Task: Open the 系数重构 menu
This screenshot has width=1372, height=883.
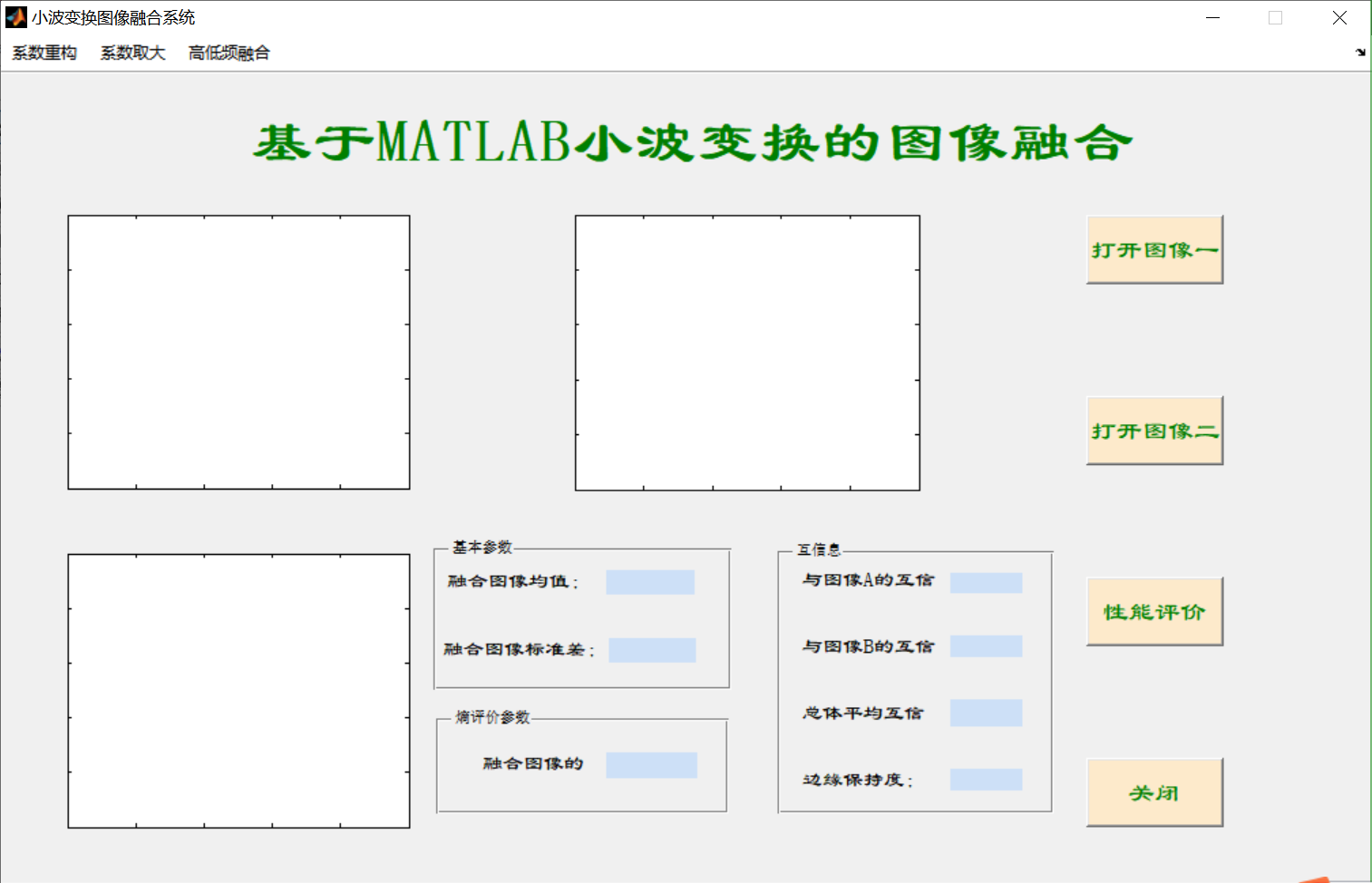Action: pos(43,53)
